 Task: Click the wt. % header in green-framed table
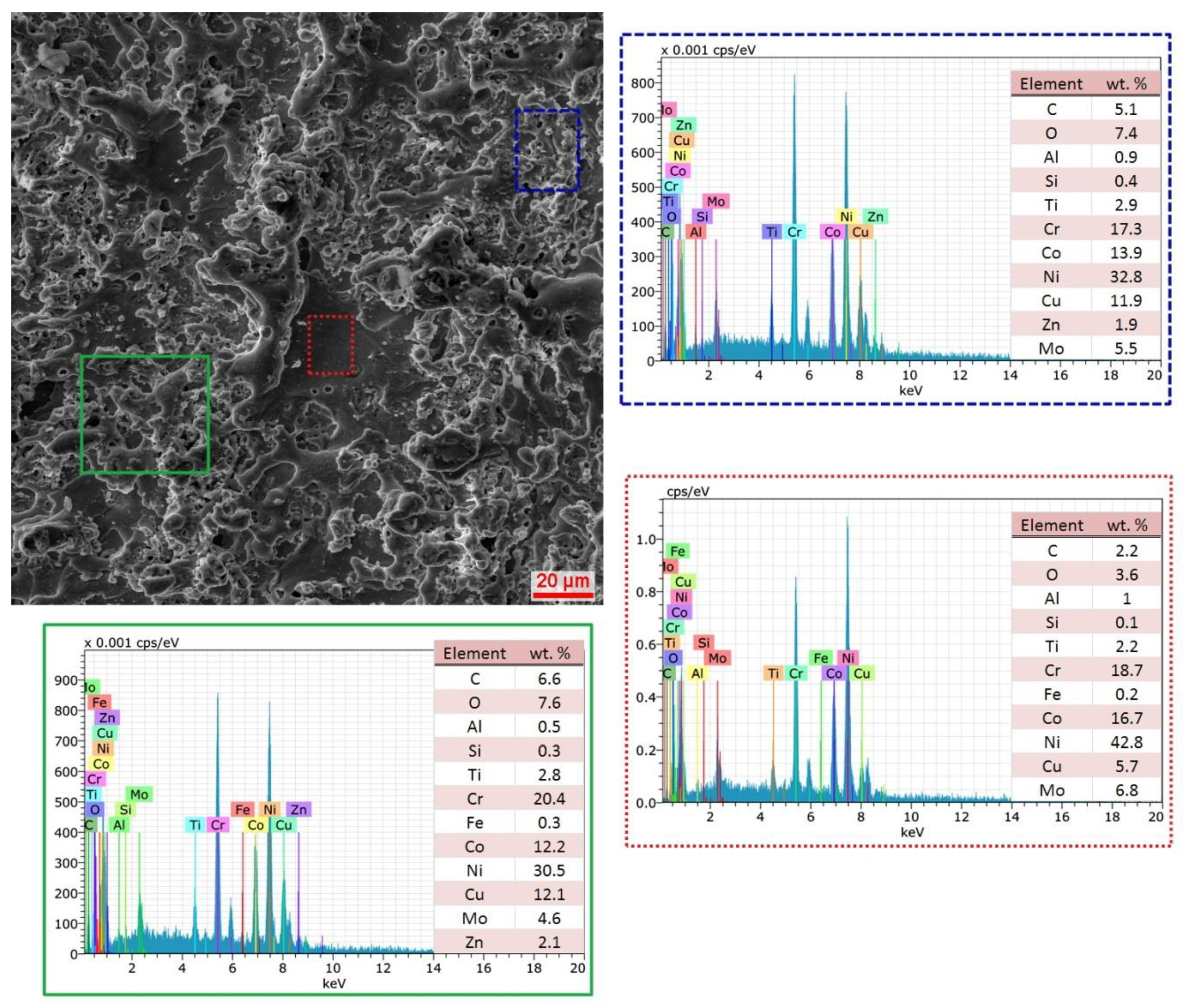(x=549, y=654)
